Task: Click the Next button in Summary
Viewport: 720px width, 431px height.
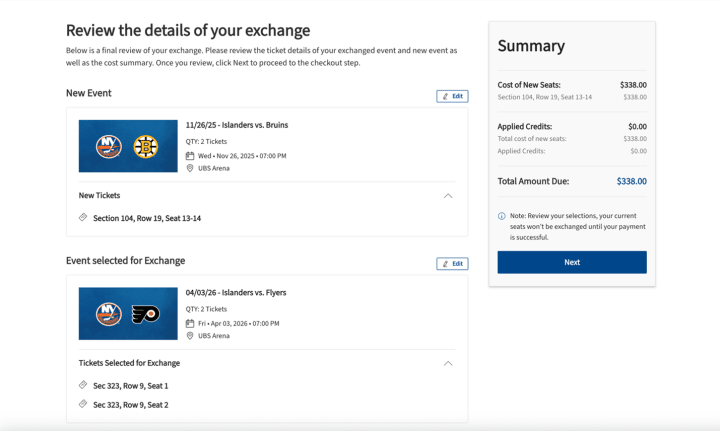Action: click(572, 262)
